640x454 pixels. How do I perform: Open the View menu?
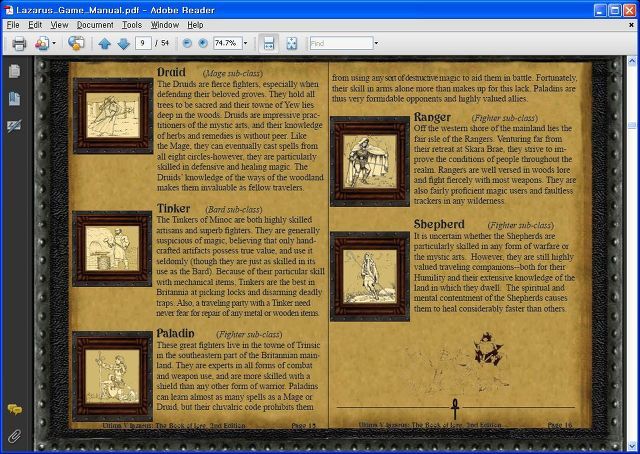[x=59, y=25]
